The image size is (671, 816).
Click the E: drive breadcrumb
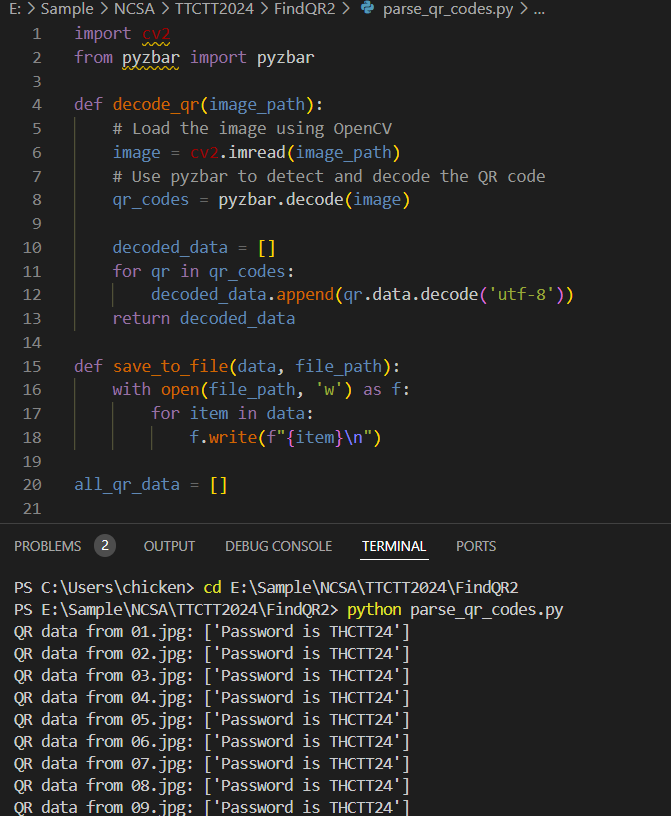[x=15, y=8]
